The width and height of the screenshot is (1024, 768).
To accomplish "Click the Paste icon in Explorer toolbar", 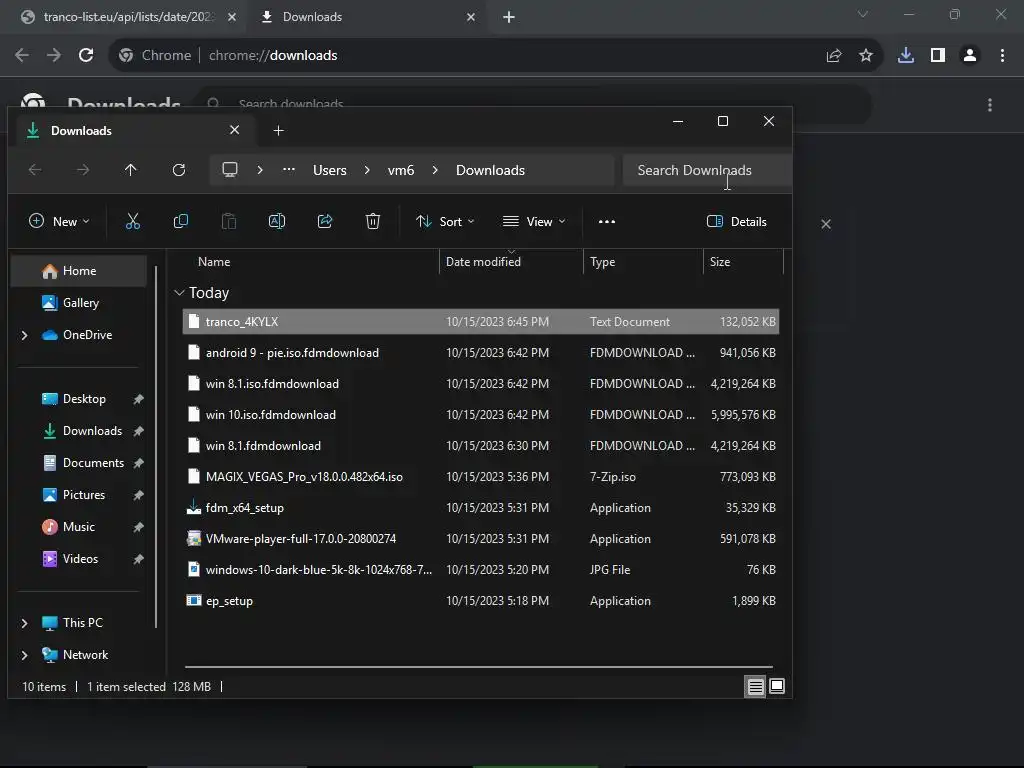I will pyautogui.click(x=229, y=221).
